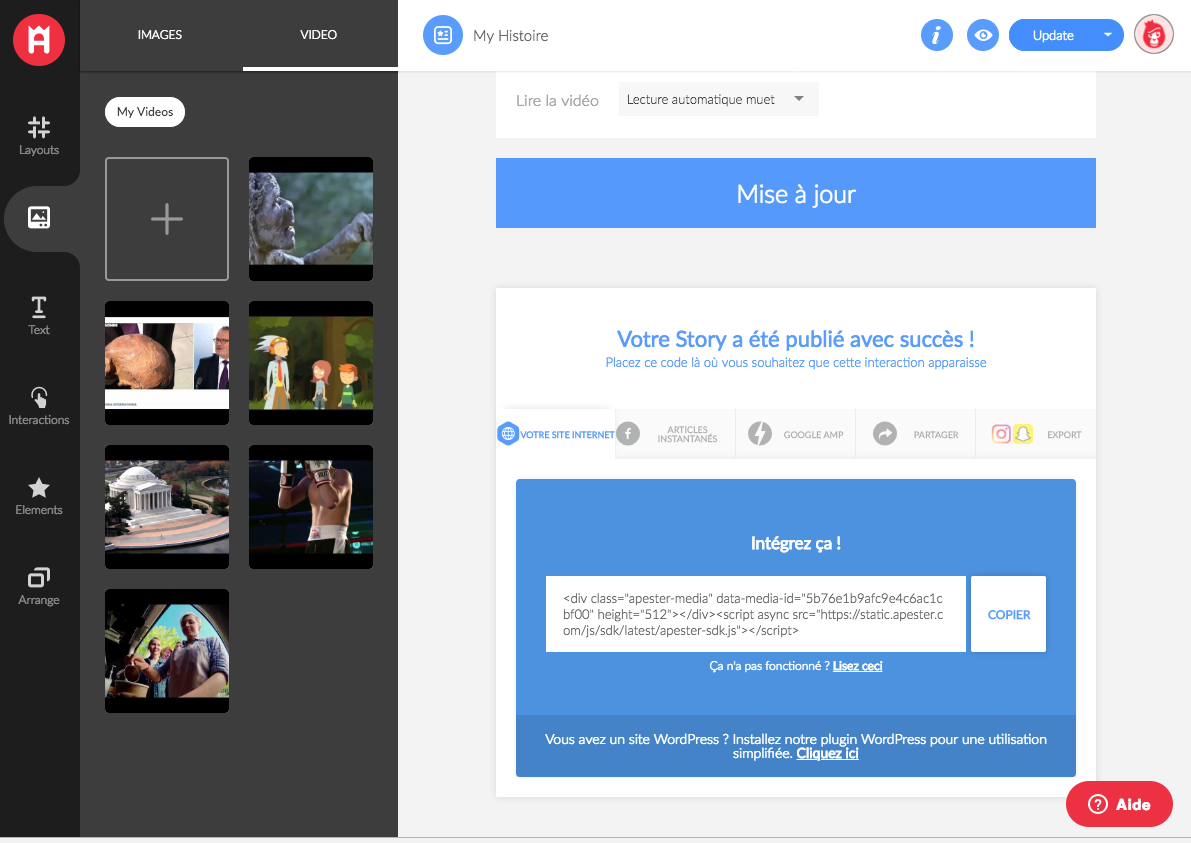The width and height of the screenshot is (1191, 843).
Task: Open the Aide help button
Action: tap(1120, 804)
